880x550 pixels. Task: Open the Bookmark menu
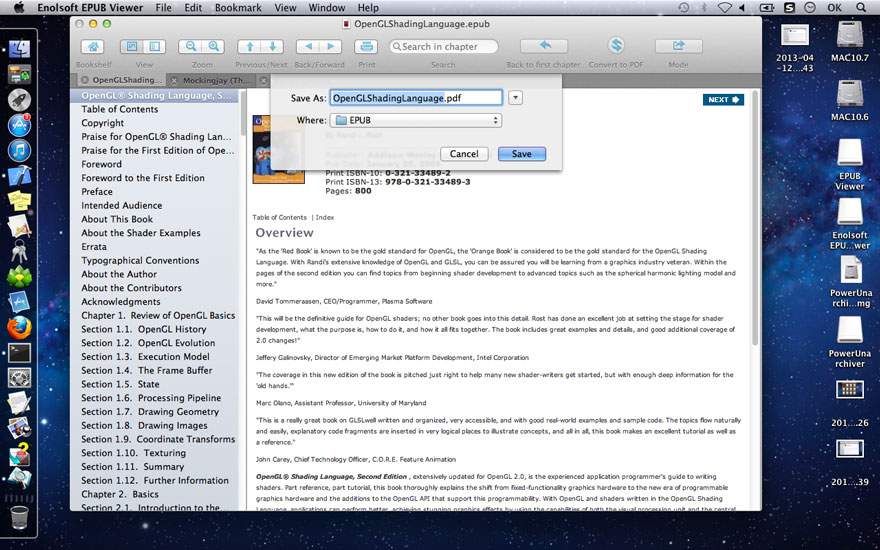(x=238, y=8)
